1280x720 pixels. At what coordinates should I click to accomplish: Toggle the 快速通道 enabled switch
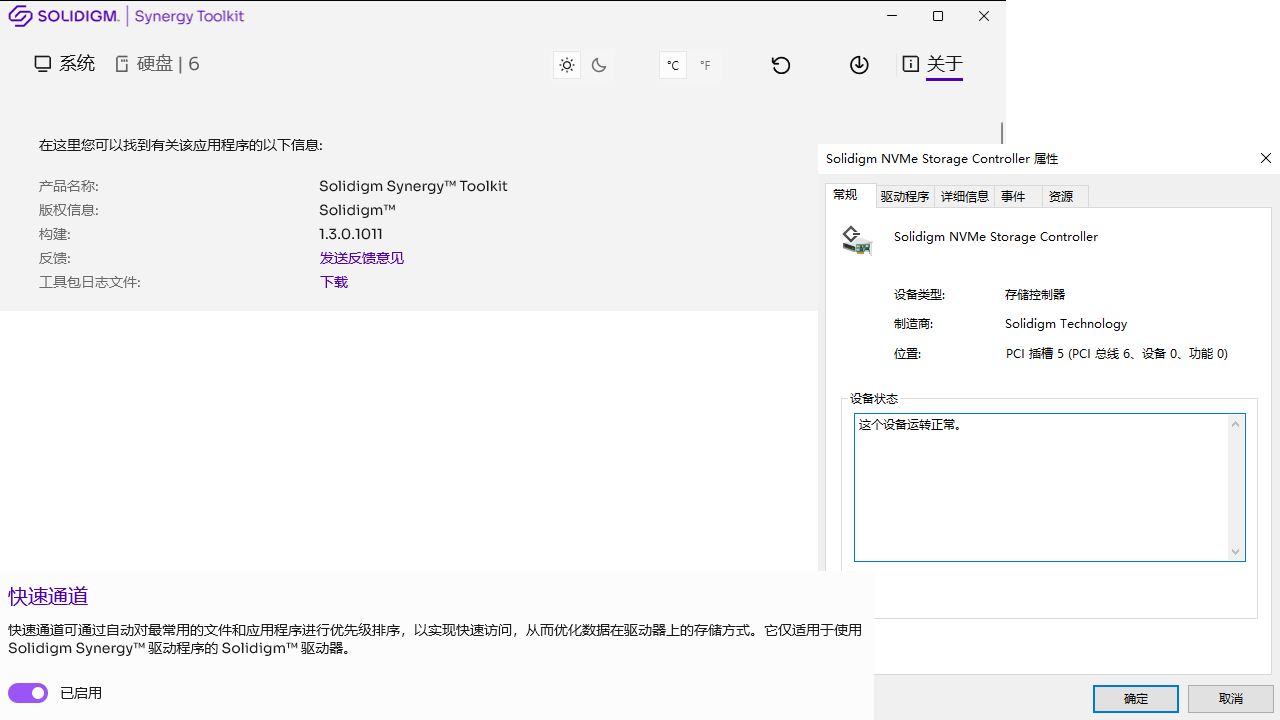pos(28,693)
